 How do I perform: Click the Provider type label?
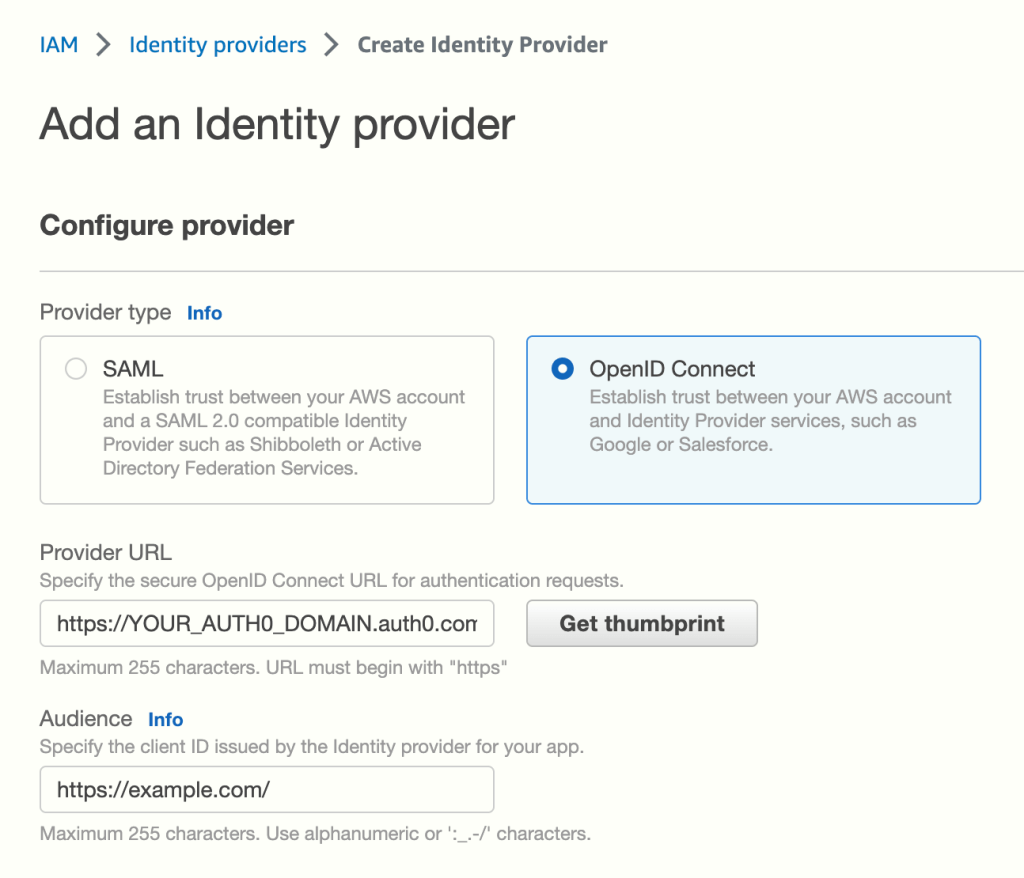coord(105,313)
